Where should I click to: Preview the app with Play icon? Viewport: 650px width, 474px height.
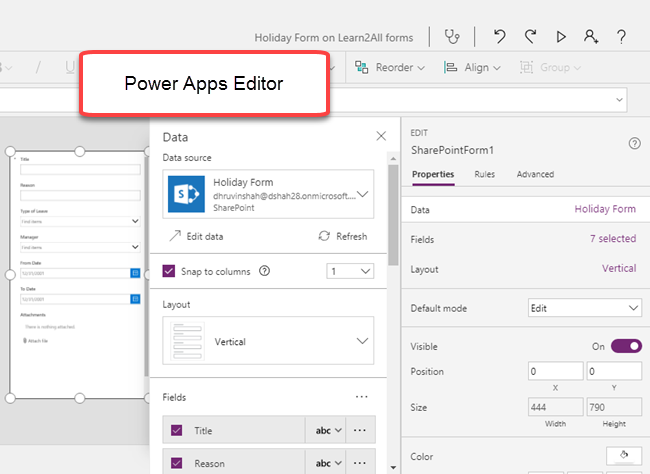point(561,37)
